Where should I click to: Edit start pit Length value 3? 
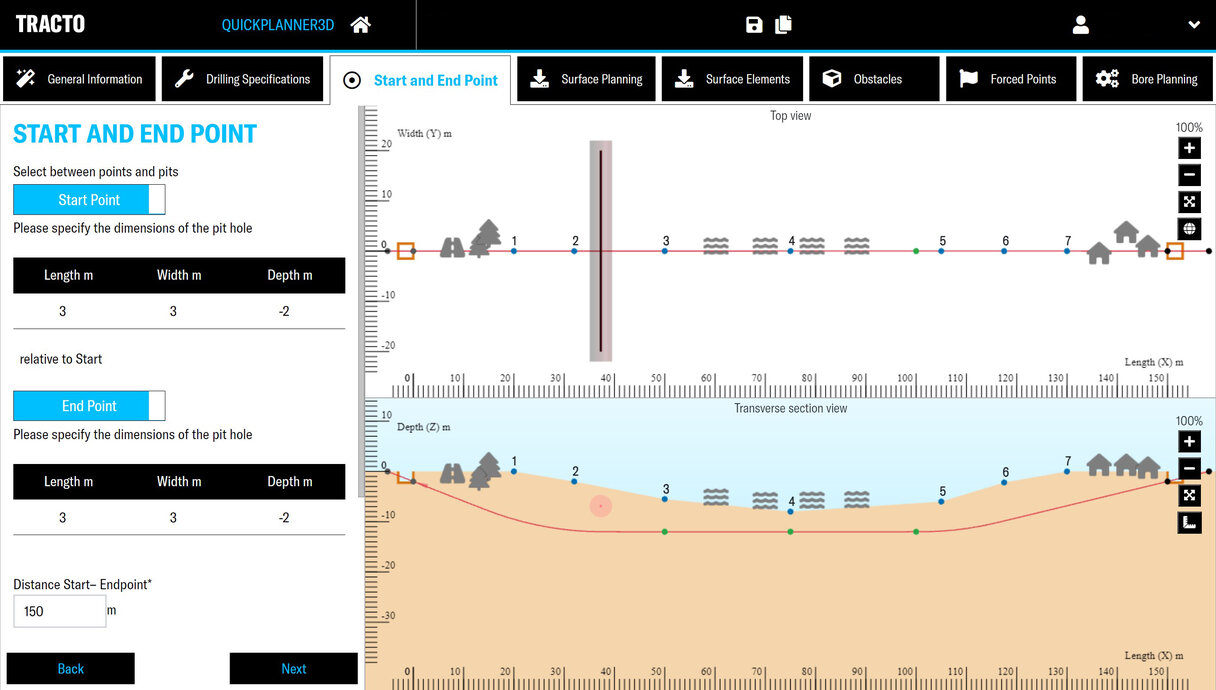(62, 311)
